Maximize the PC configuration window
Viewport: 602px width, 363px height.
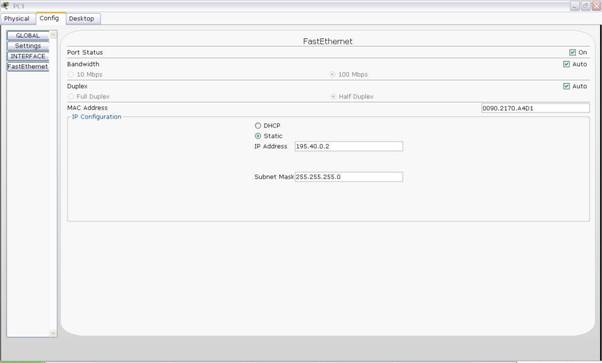[x=586, y=5]
